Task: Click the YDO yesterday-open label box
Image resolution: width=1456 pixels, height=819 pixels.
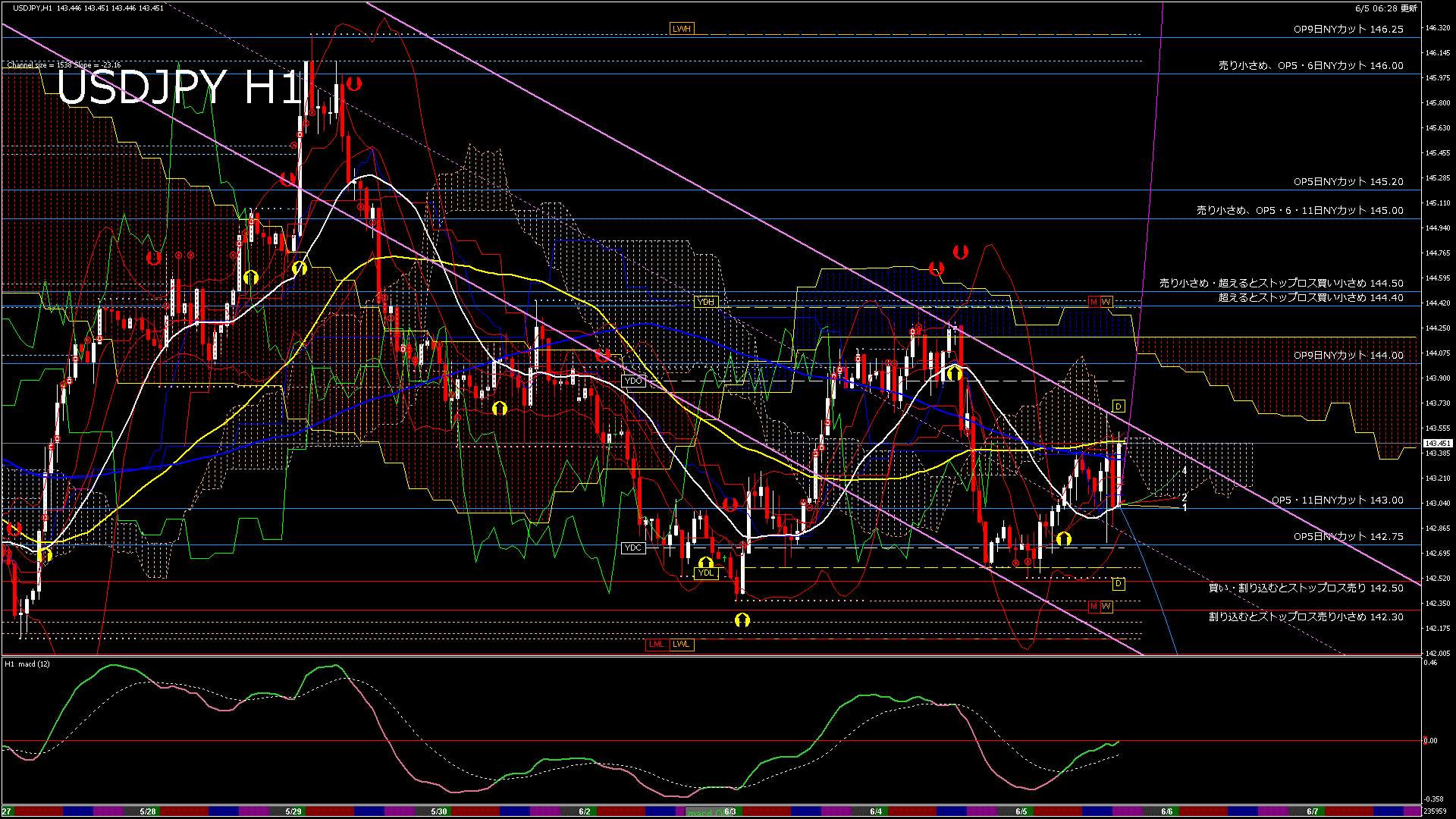Action: [632, 381]
